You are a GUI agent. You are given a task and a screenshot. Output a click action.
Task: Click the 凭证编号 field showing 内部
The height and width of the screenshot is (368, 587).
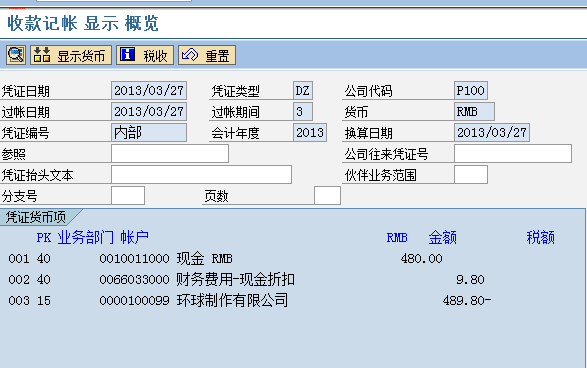[149, 133]
